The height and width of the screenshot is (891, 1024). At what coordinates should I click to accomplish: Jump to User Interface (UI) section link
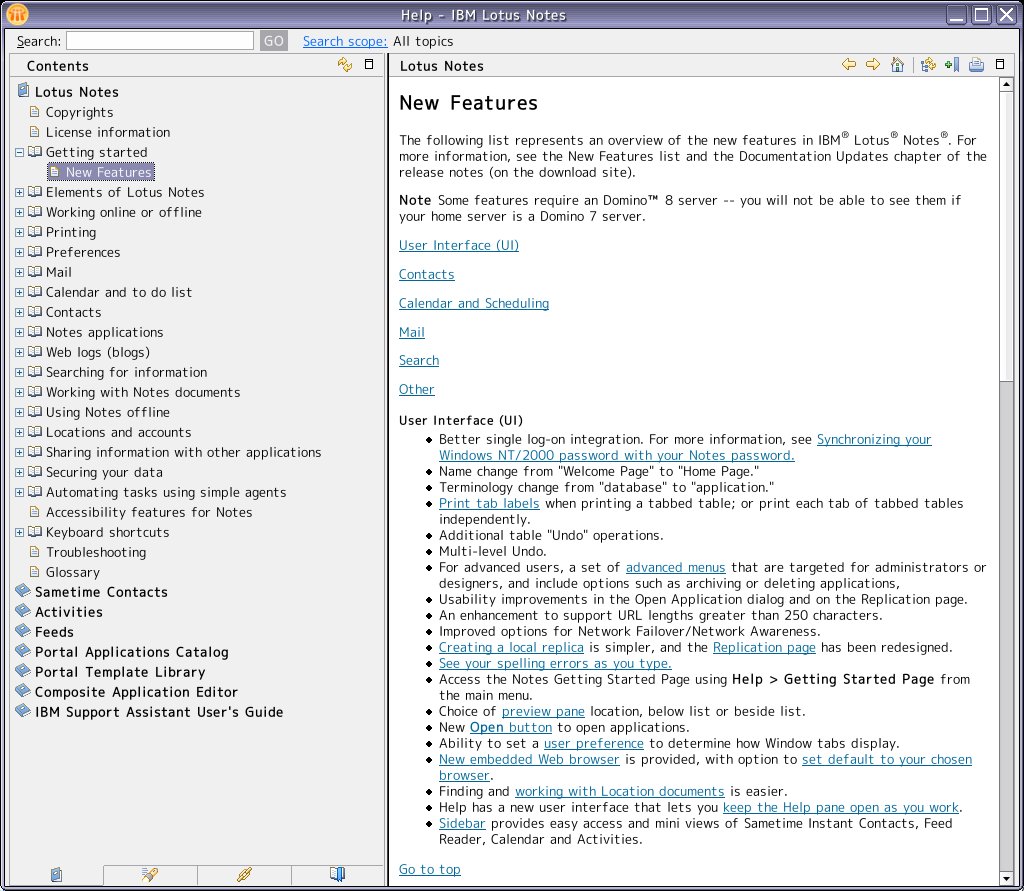pos(459,245)
